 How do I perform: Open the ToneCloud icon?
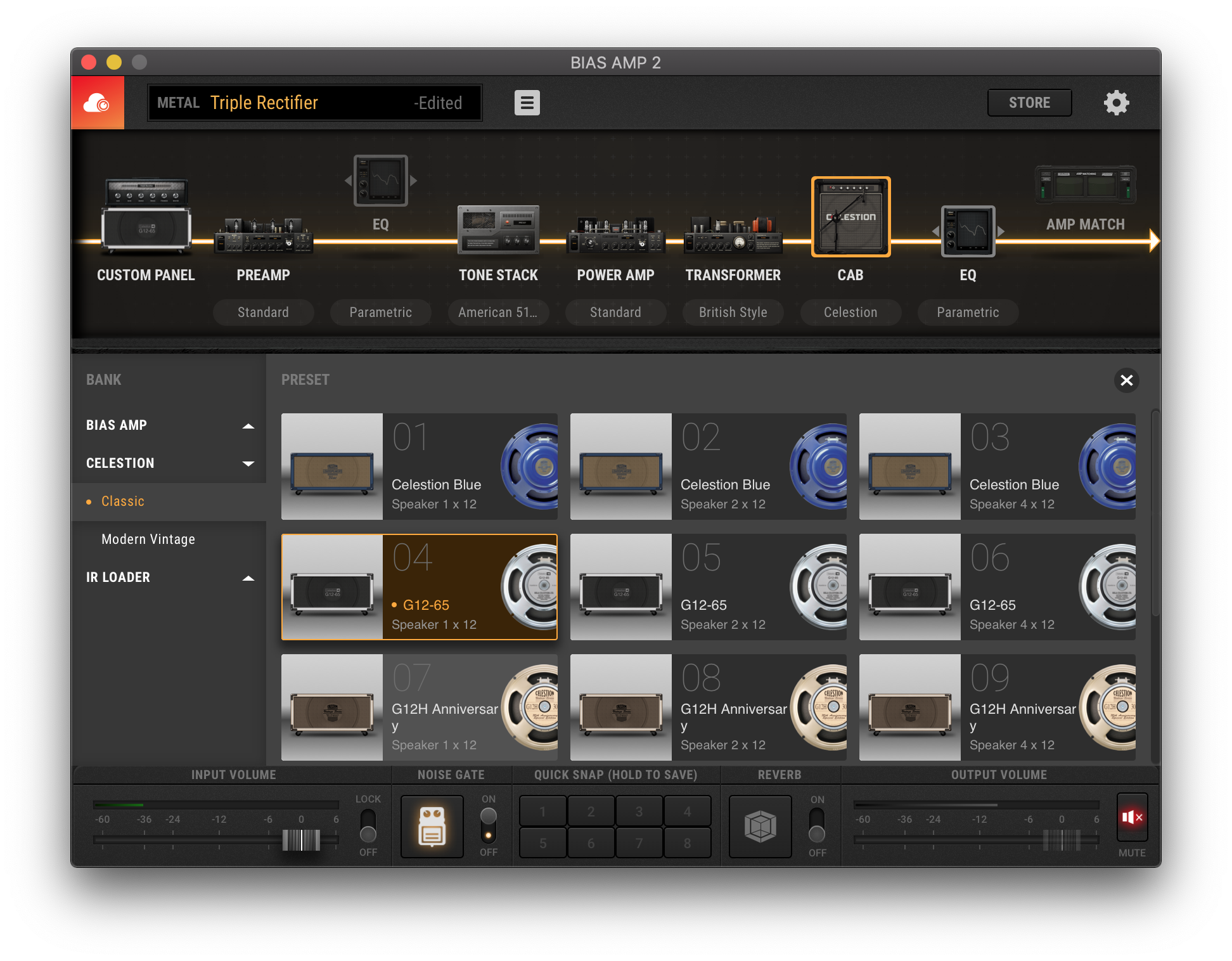coord(98,103)
